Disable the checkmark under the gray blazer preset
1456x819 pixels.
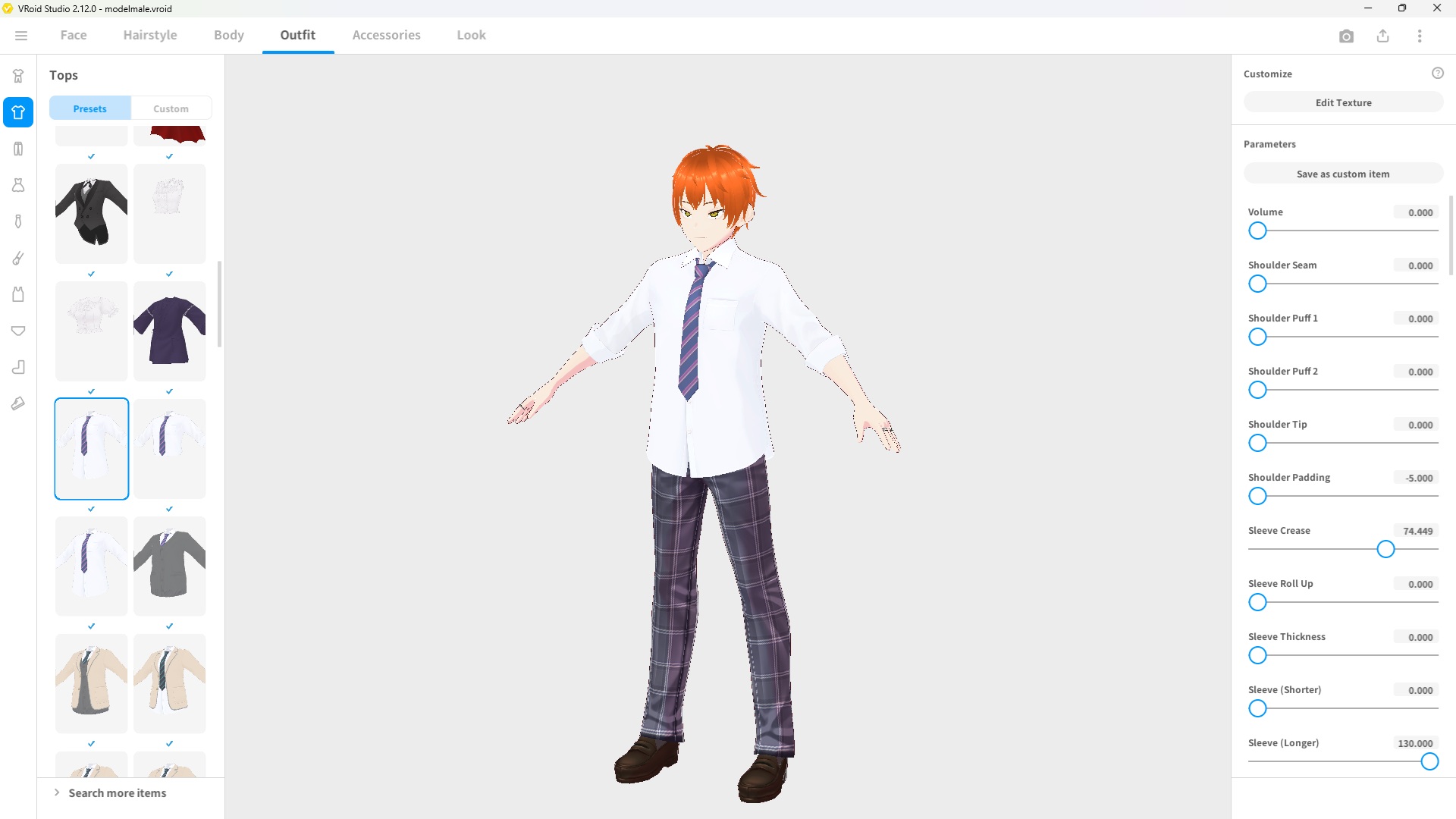pos(168,626)
